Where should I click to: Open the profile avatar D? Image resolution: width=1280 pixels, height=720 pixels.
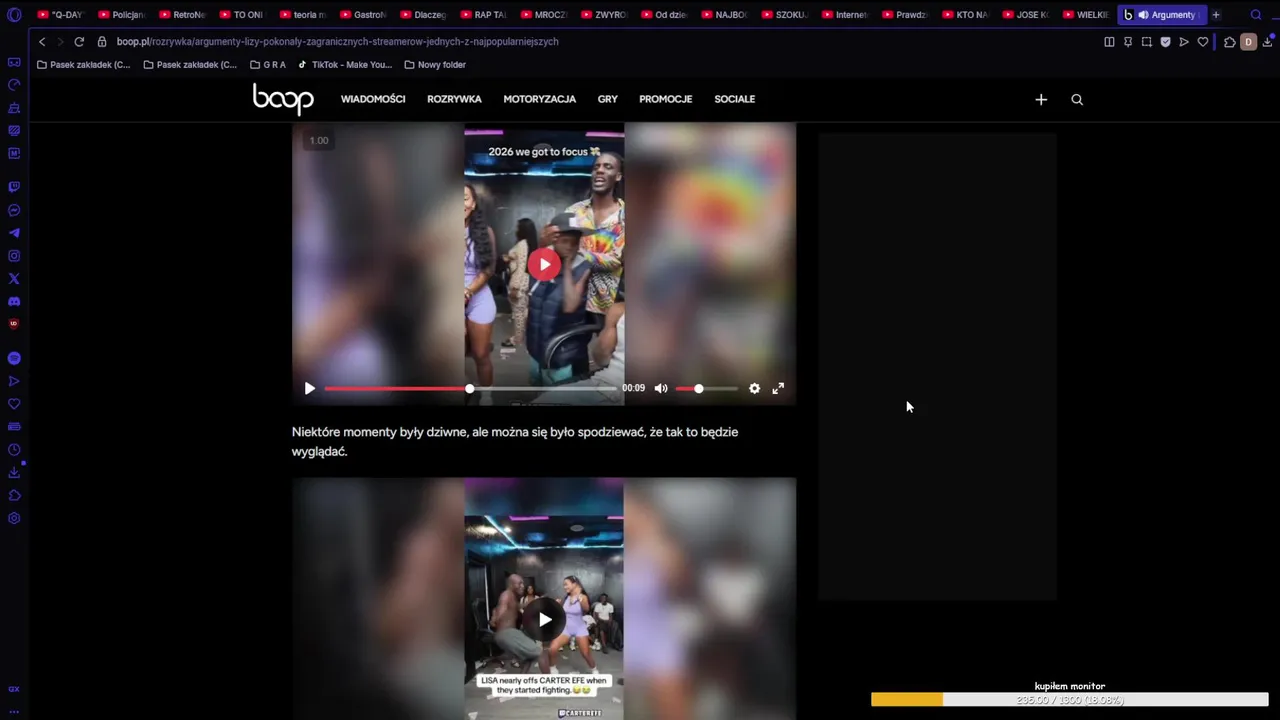[x=1248, y=42]
